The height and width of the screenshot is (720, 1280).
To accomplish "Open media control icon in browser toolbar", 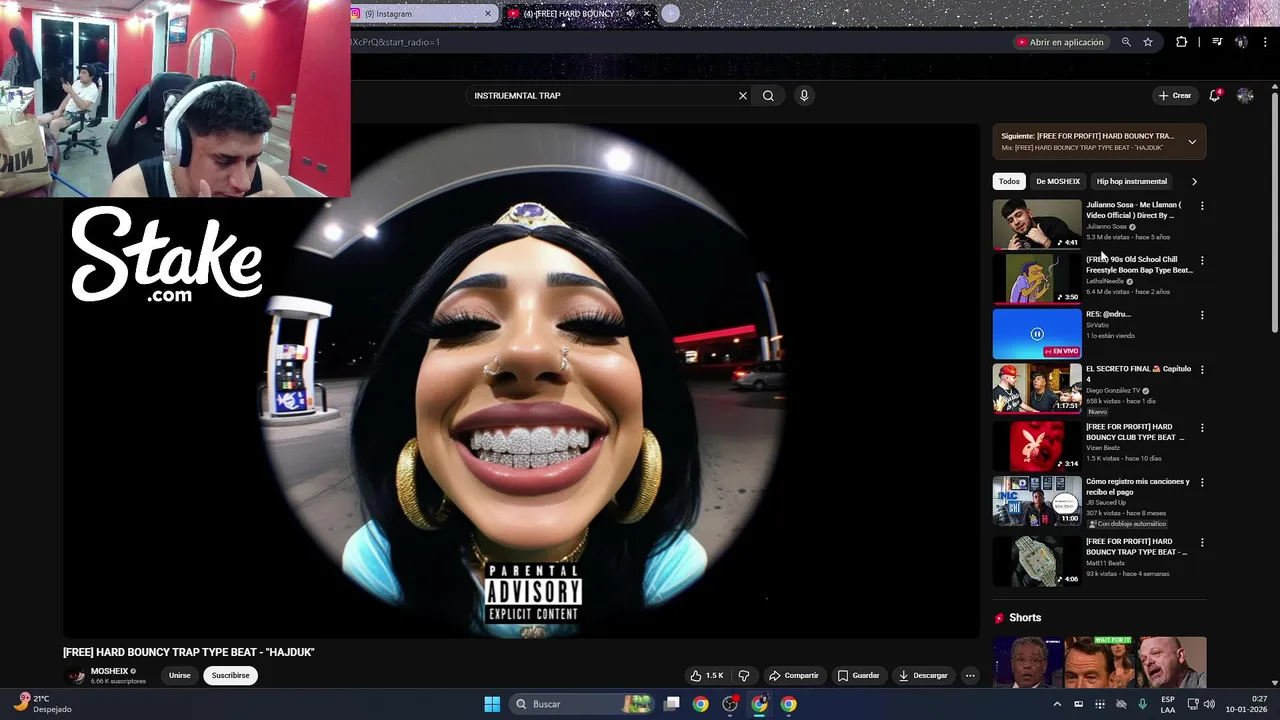I will pos(1217,42).
